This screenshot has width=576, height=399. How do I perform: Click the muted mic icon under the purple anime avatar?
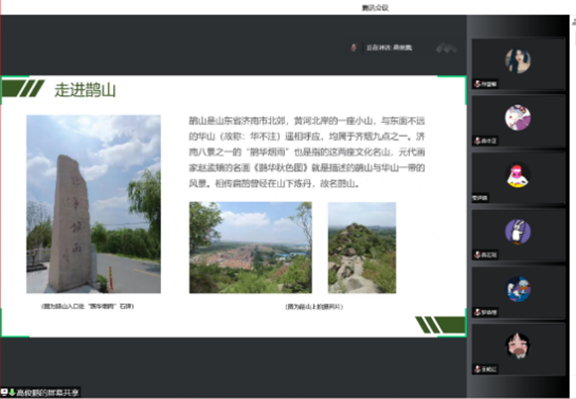(477, 141)
